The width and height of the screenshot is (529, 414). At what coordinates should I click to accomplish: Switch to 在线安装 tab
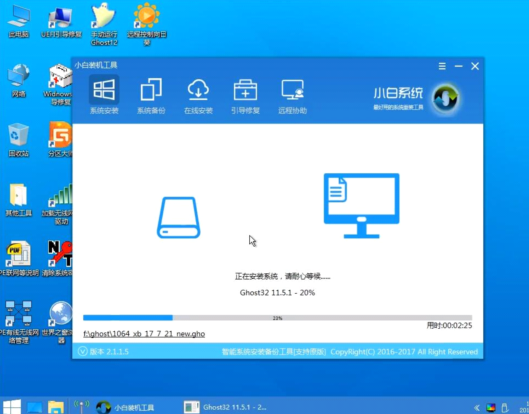click(198, 96)
